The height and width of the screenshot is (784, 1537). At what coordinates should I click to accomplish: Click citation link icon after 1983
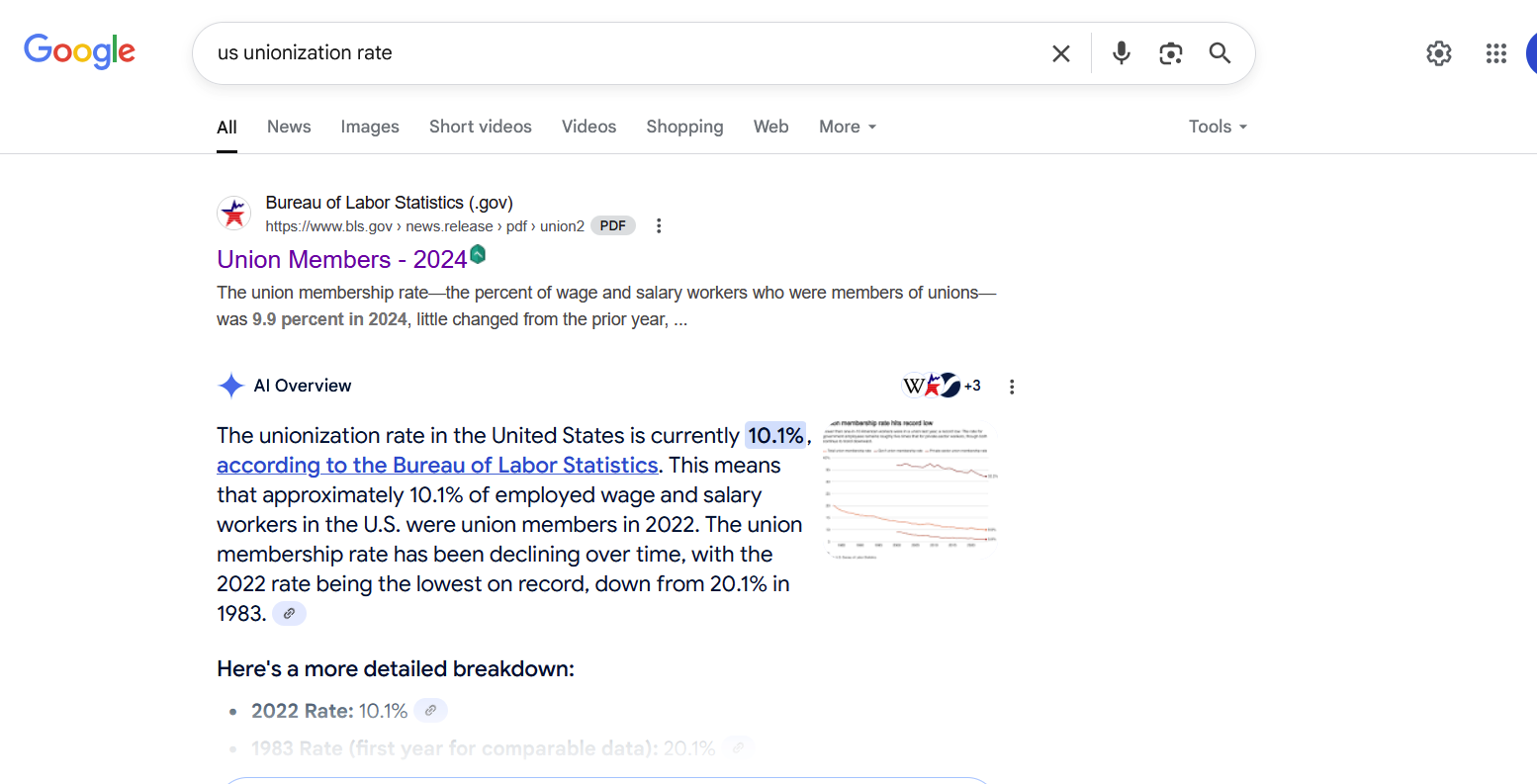point(289,613)
